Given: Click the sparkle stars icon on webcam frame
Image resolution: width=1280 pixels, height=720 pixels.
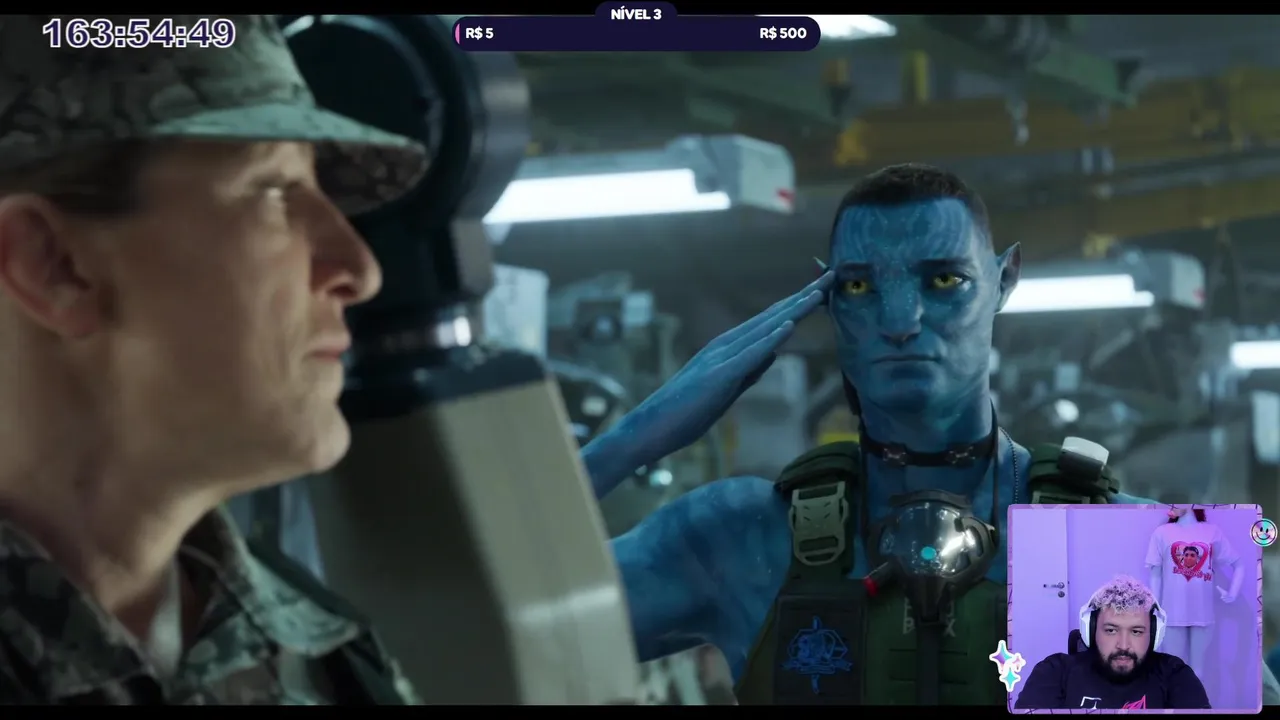Looking at the screenshot, I should (1006, 667).
